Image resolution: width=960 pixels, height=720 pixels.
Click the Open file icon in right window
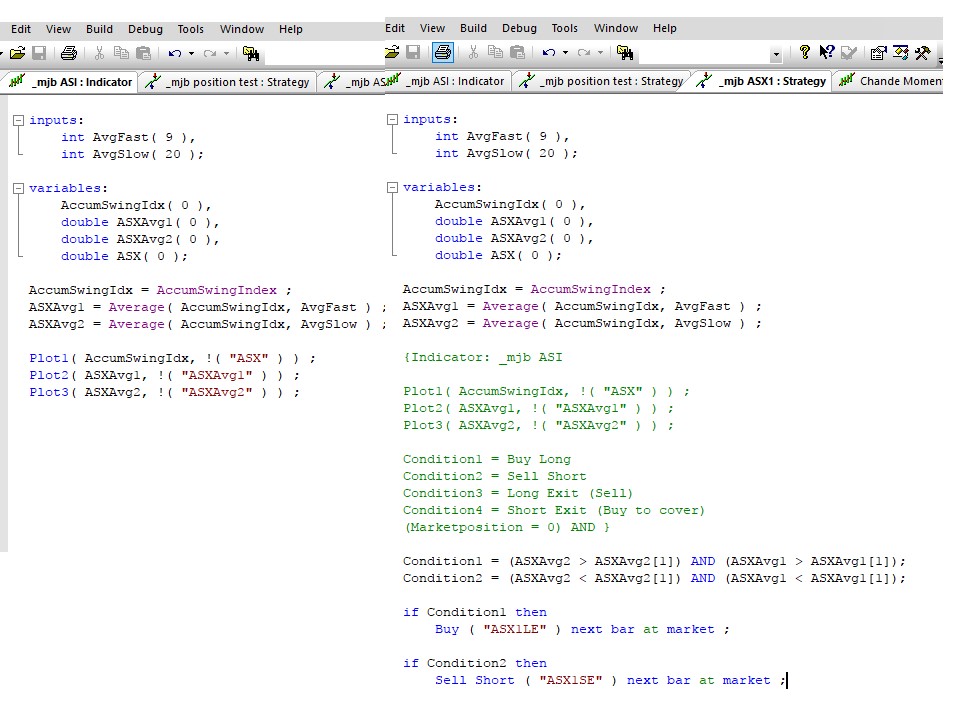tap(392, 52)
